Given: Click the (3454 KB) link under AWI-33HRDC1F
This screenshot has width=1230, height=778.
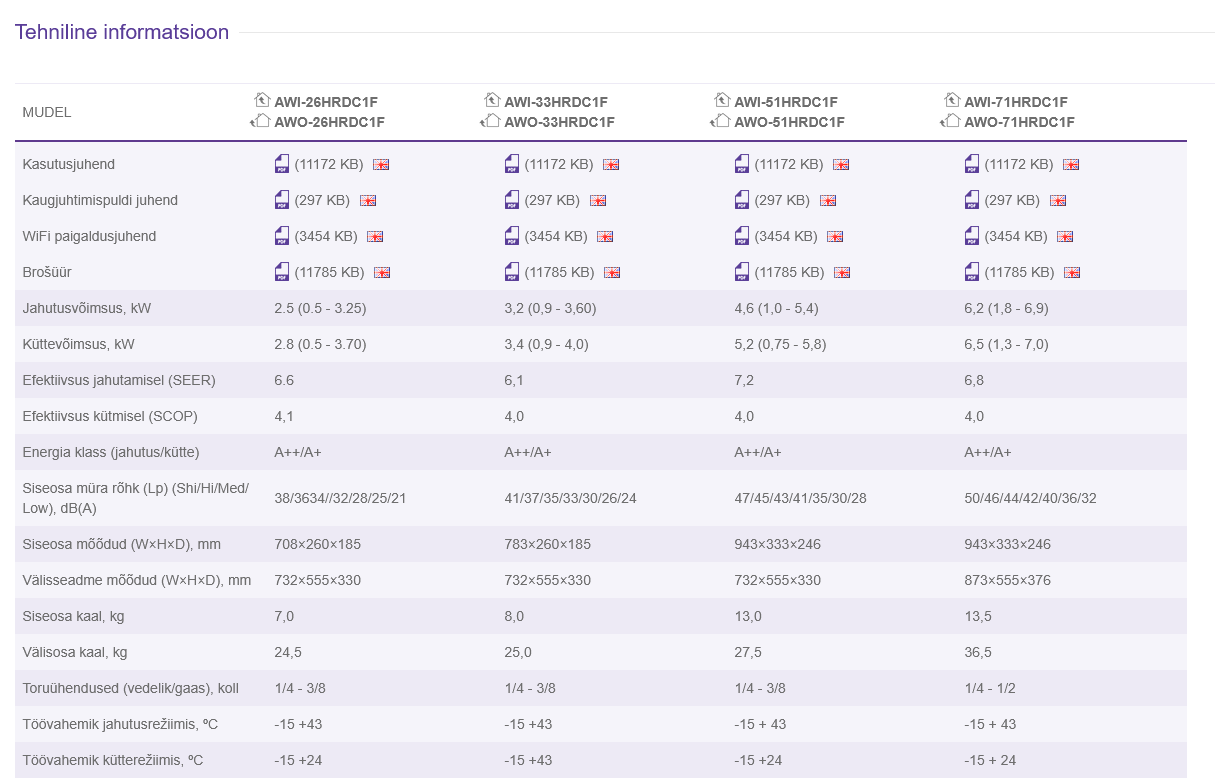Looking at the screenshot, I should [x=556, y=236].
